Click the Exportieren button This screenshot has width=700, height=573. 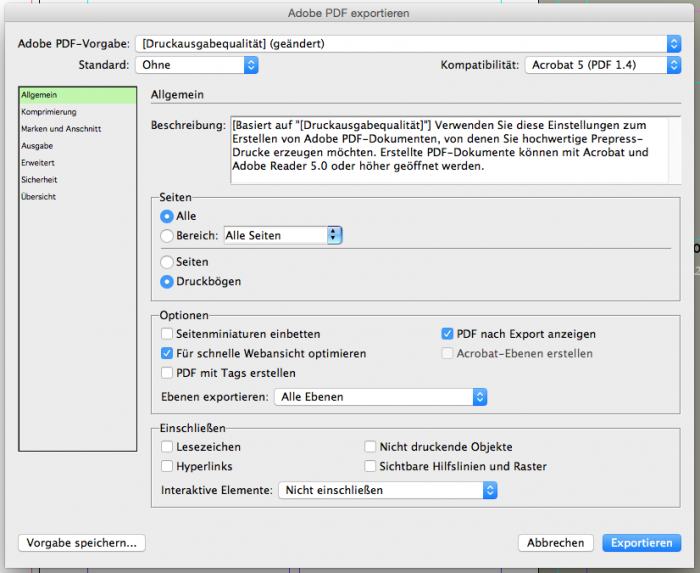click(x=642, y=543)
